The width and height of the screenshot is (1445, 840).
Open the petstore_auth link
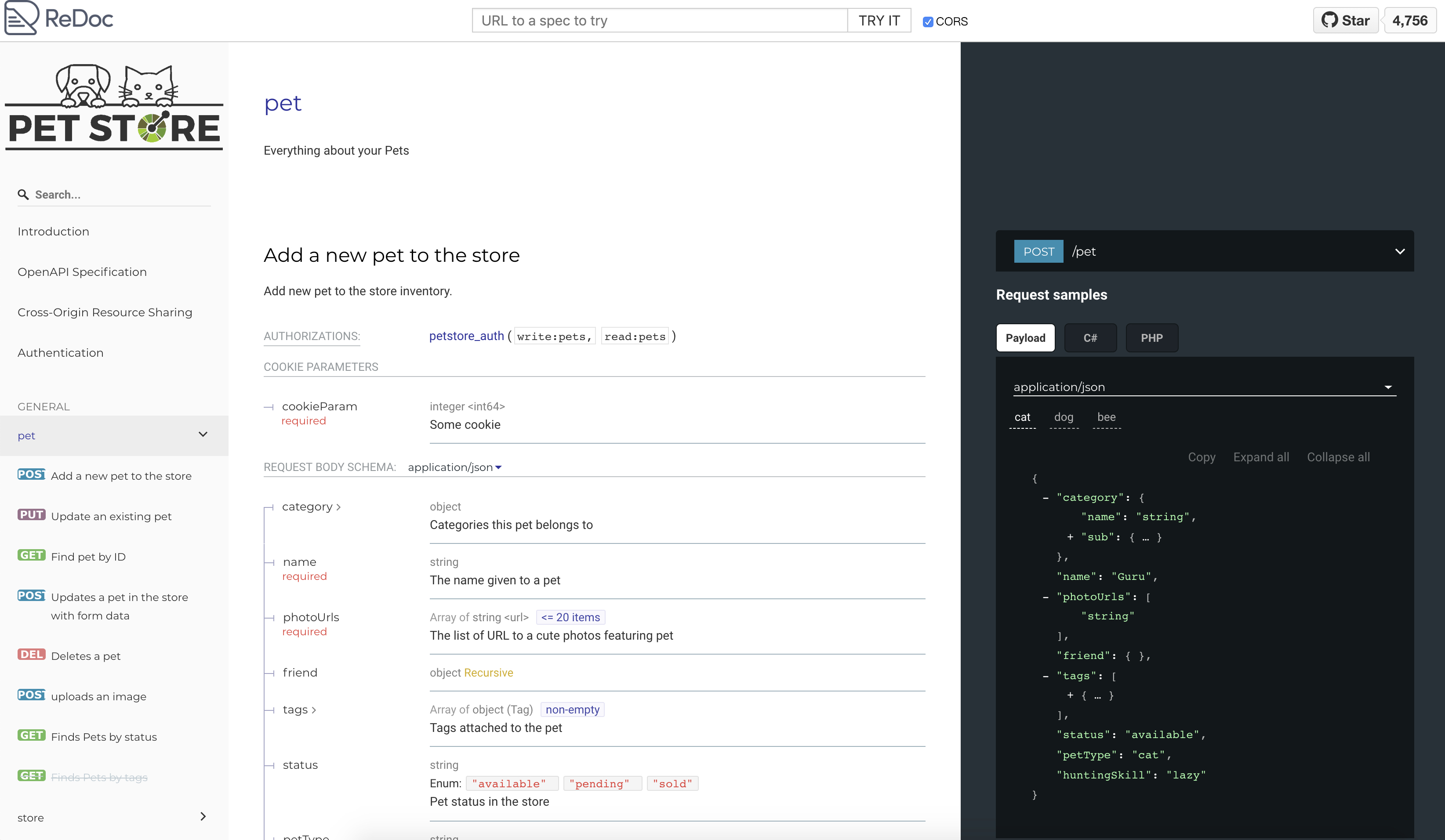click(x=466, y=336)
